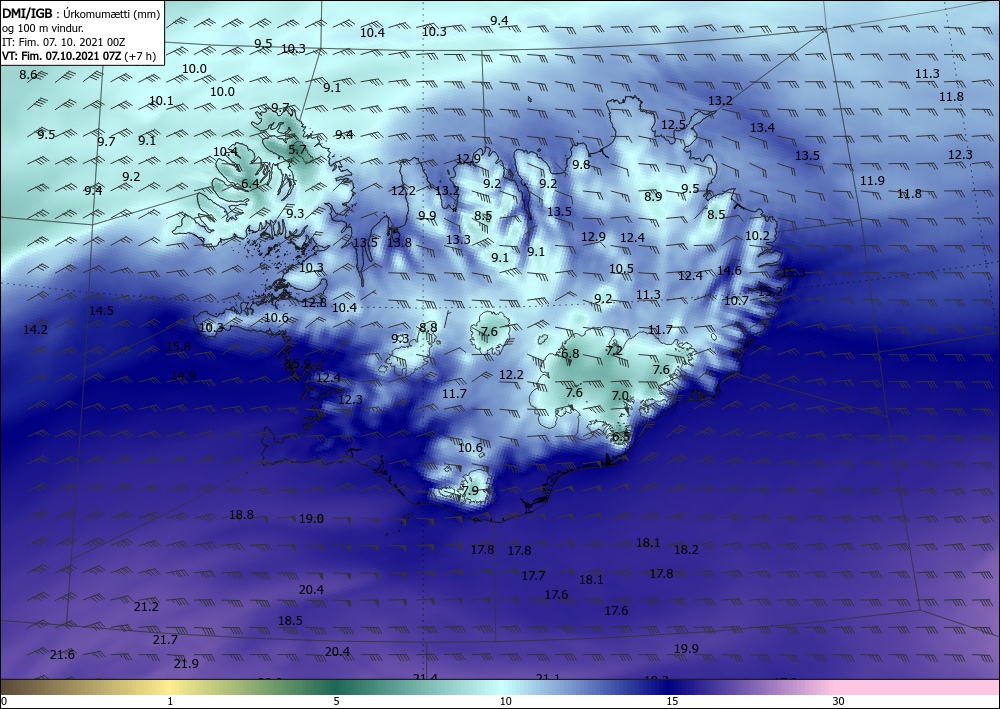Image resolution: width=1000 pixels, height=709 pixels.
Task: Click the 8.9 value on the map
Action: click(653, 196)
